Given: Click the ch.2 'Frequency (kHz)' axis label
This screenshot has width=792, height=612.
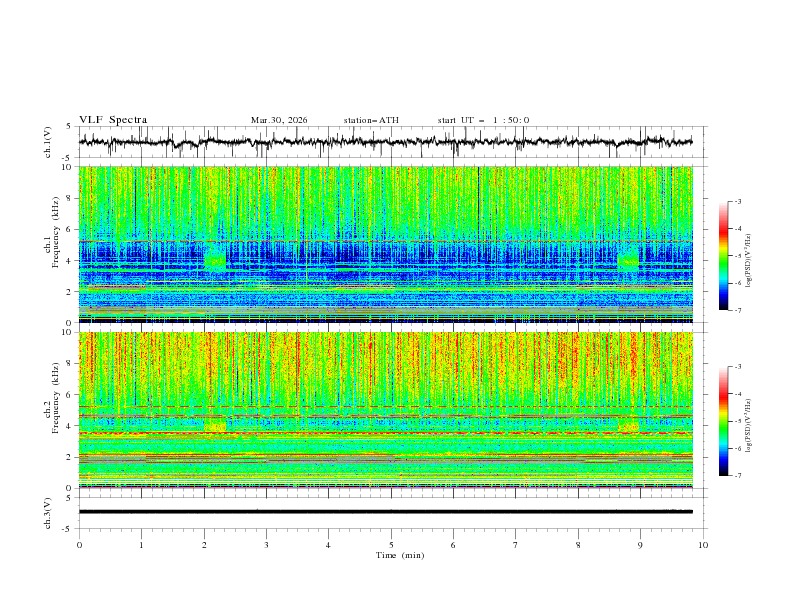Looking at the screenshot, I should coord(56,397).
